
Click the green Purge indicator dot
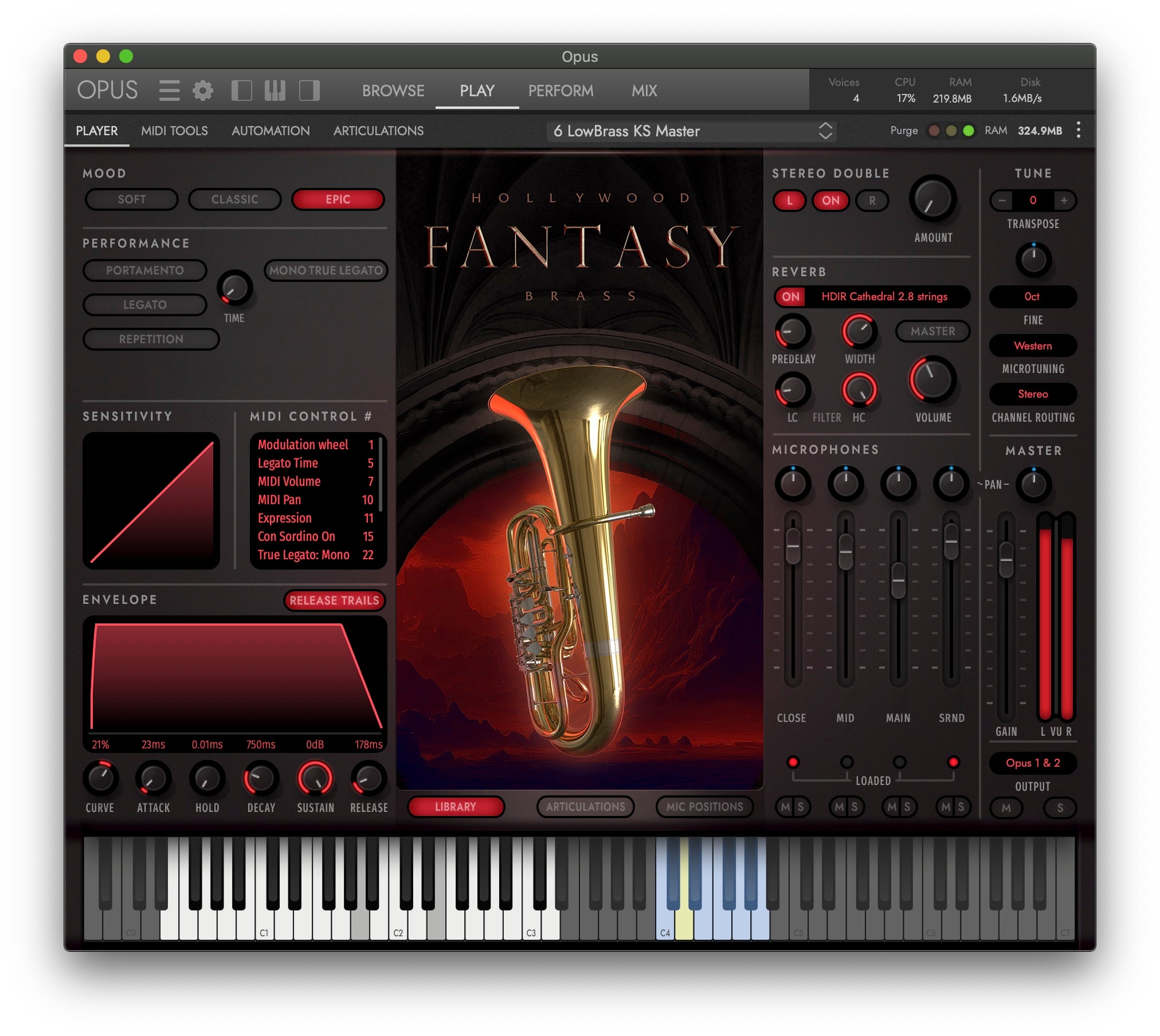pyautogui.click(x=969, y=131)
